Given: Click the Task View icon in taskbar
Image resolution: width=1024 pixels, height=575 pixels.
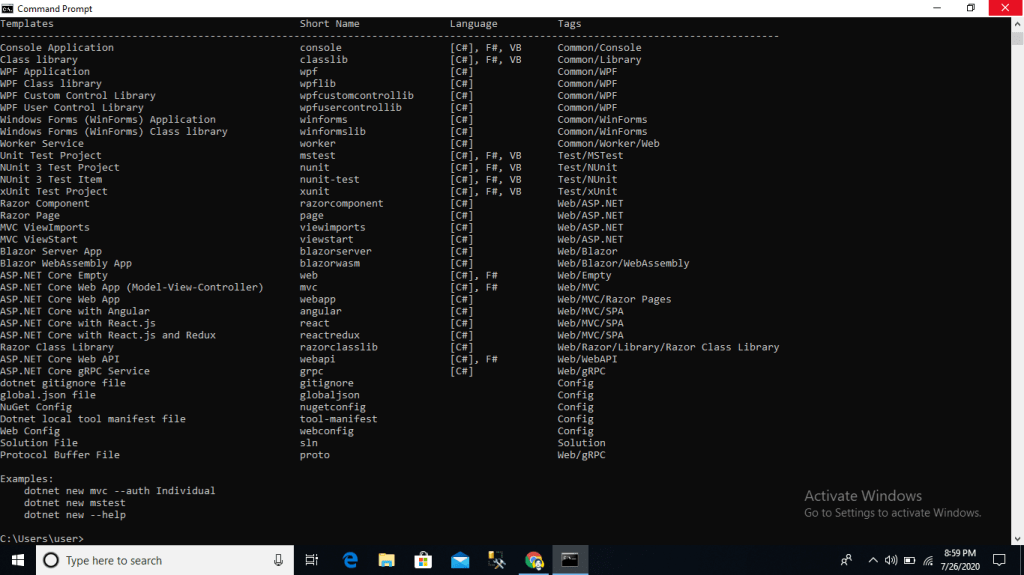Looking at the screenshot, I should 312,560.
